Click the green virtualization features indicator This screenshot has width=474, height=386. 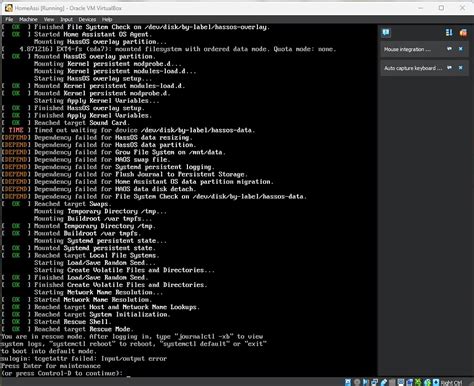[418, 382]
